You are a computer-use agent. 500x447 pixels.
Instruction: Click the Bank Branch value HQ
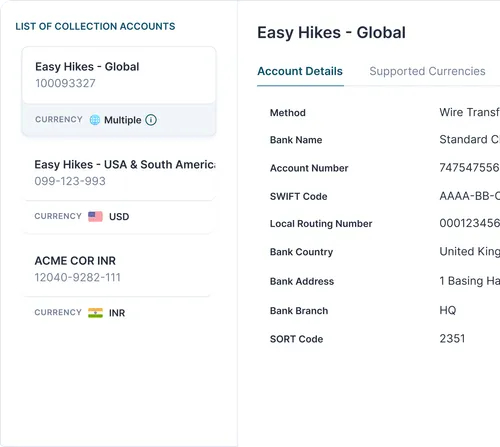click(x=448, y=310)
